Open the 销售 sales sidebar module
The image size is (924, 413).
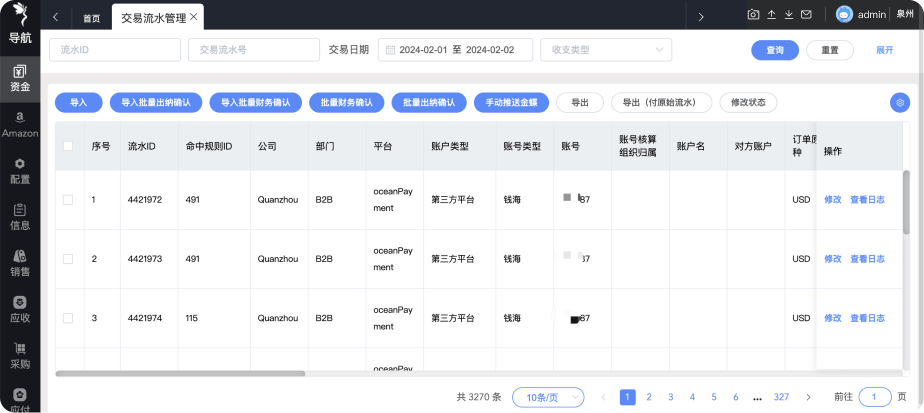point(20,262)
